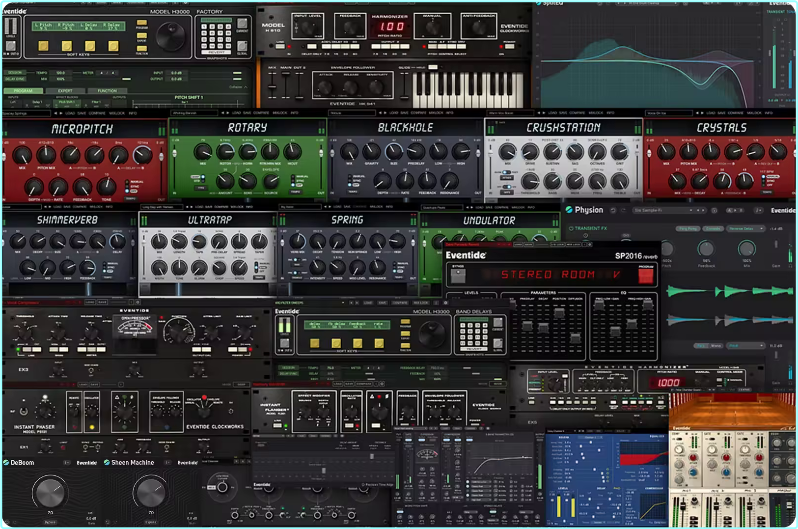Open the Rotary preset name field
Image resolution: width=798 pixels, height=529 pixels.
coord(194,113)
